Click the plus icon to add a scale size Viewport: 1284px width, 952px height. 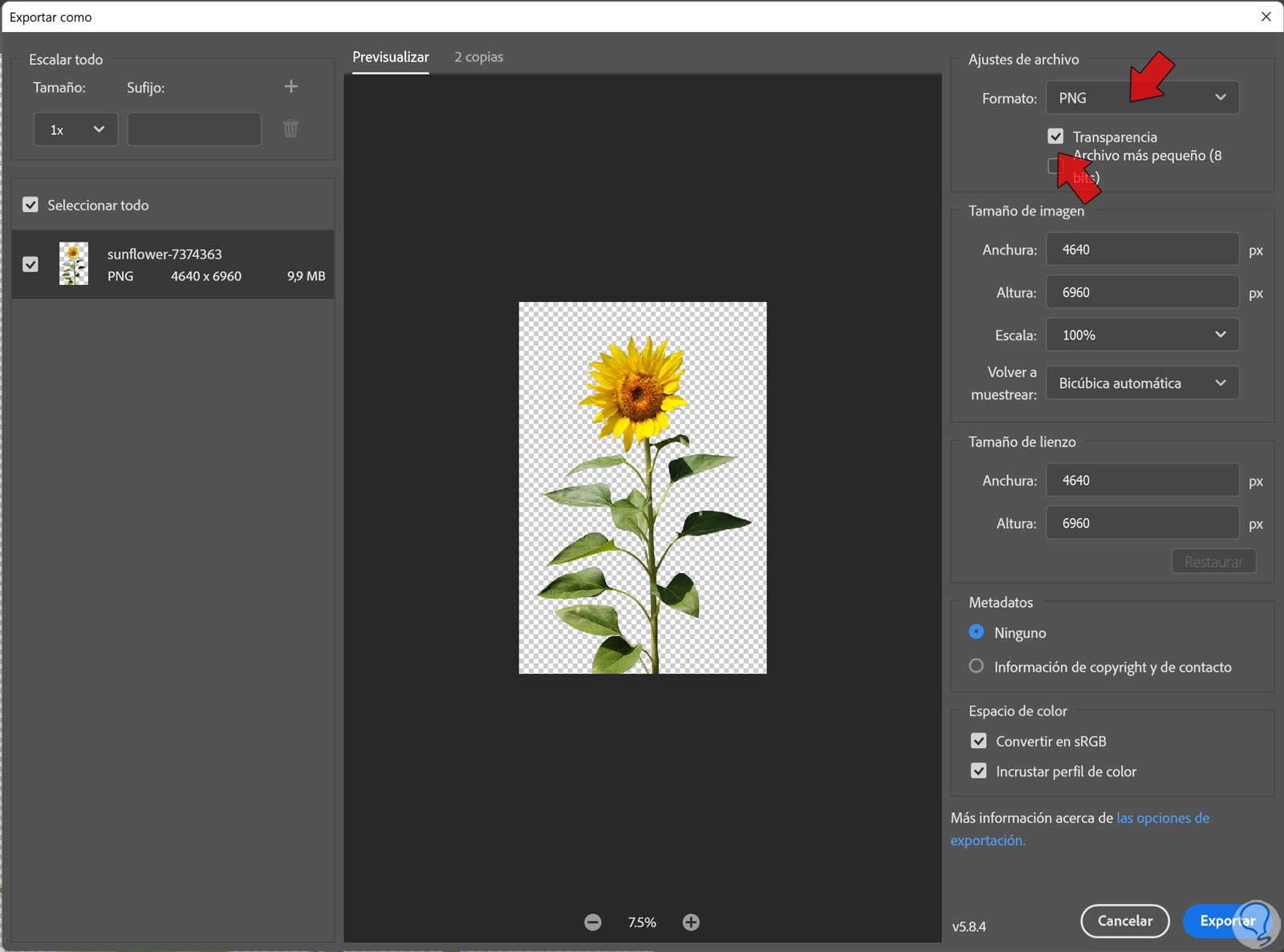click(x=291, y=87)
